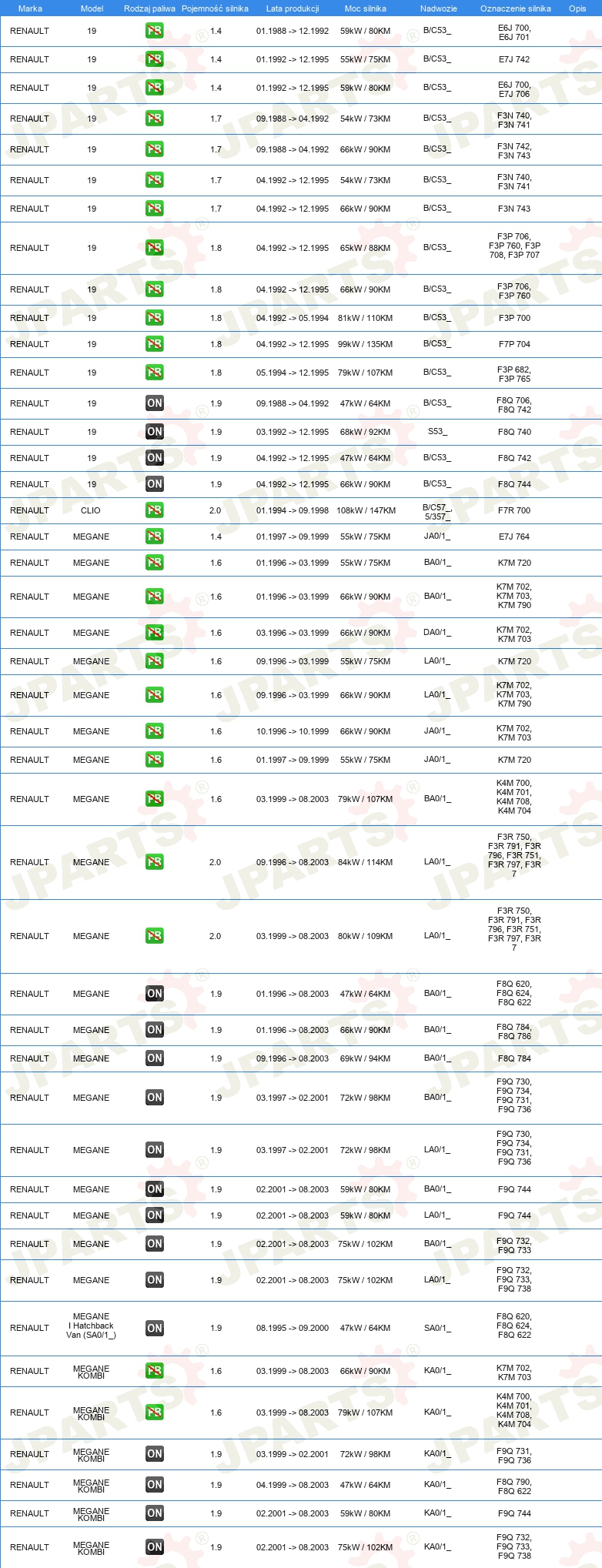602x1568 pixels.
Task: Select the Rodzaj paliwa column header
Action: pos(149,8)
